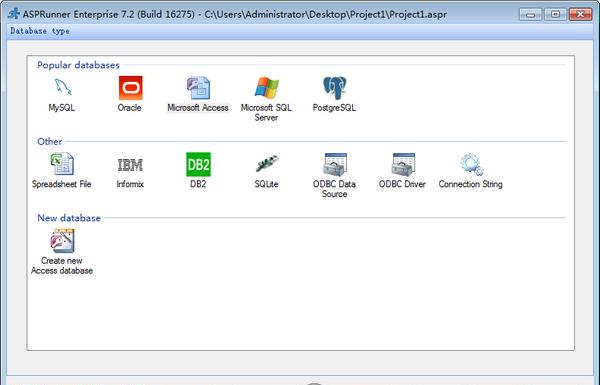The image size is (600, 385).
Task: Click the Popular databases section heading
Action: point(78,65)
